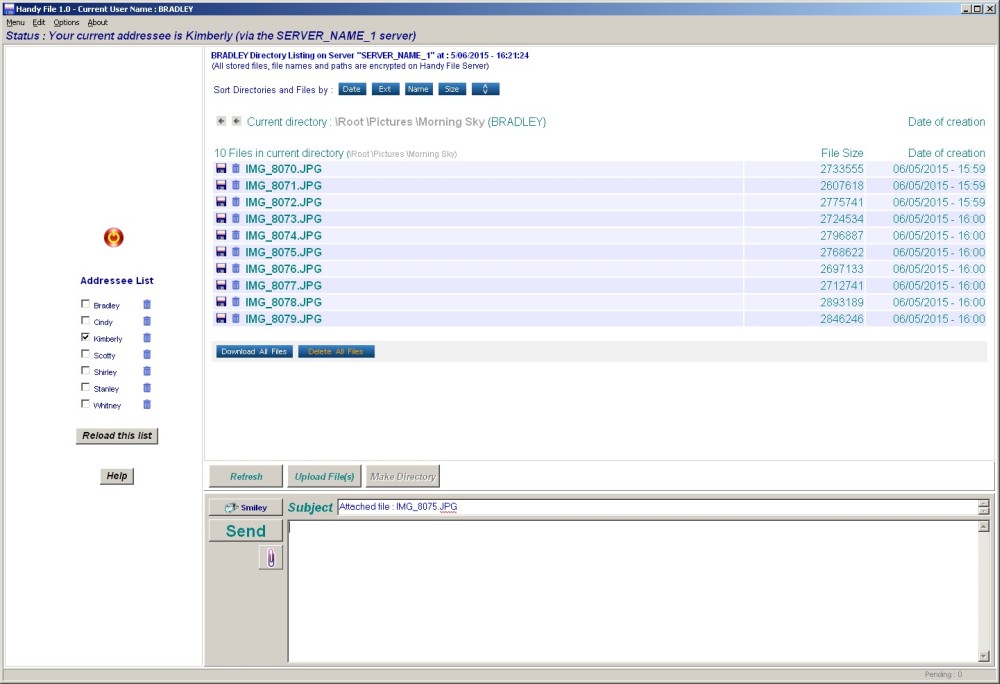
Task: Remove Whitney from list via trash icon
Action: pos(147,404)
